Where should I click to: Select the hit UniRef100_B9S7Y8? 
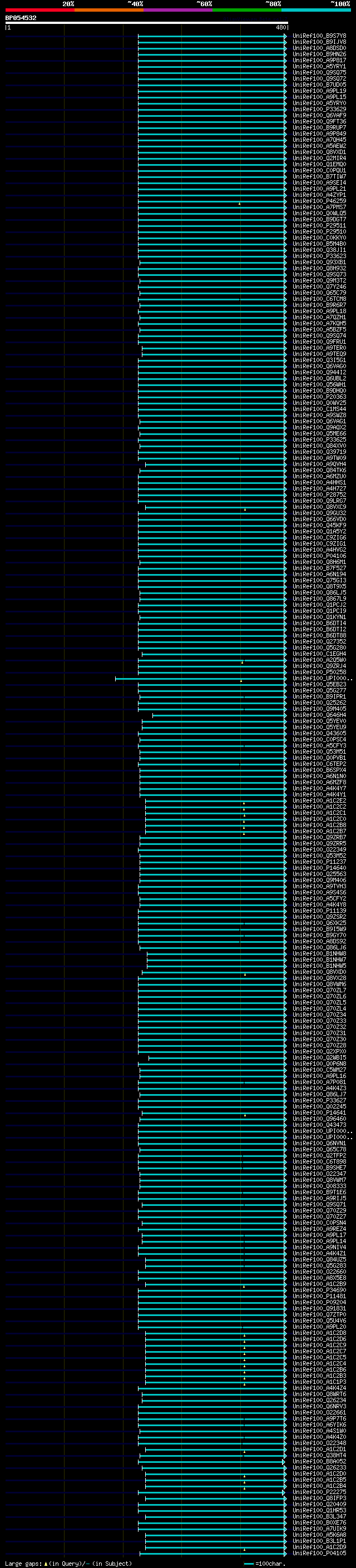tap(319, 36)
